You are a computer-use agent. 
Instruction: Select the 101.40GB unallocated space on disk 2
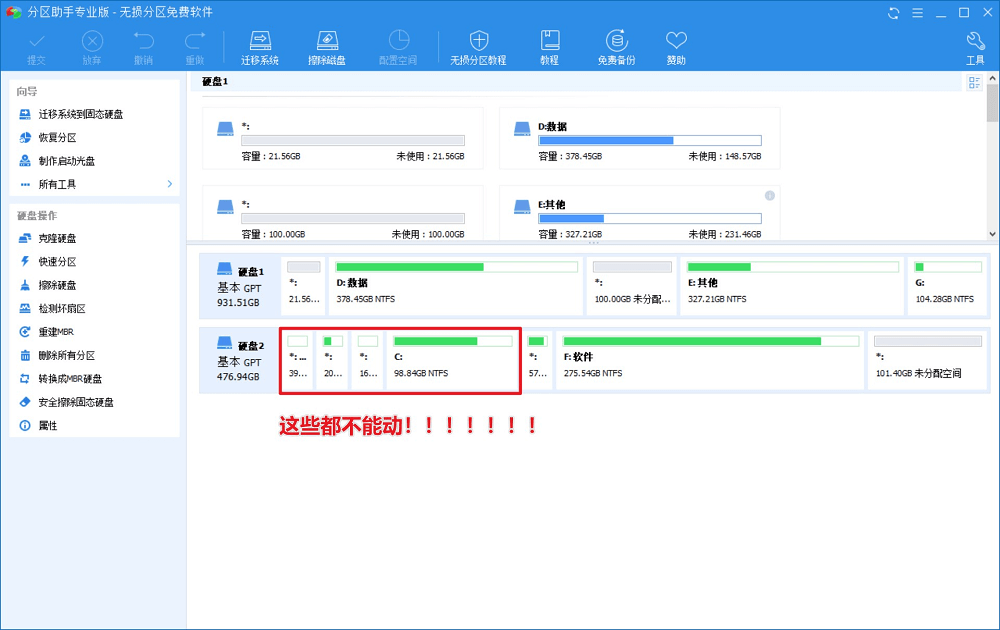click(925, 358)
